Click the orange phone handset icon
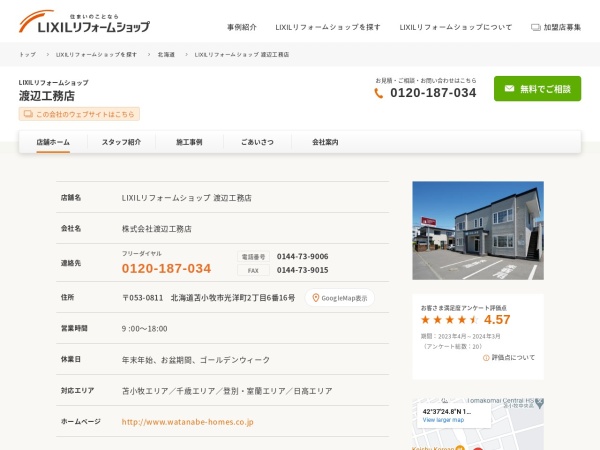The image size is (600, 450). pos(378,93)
